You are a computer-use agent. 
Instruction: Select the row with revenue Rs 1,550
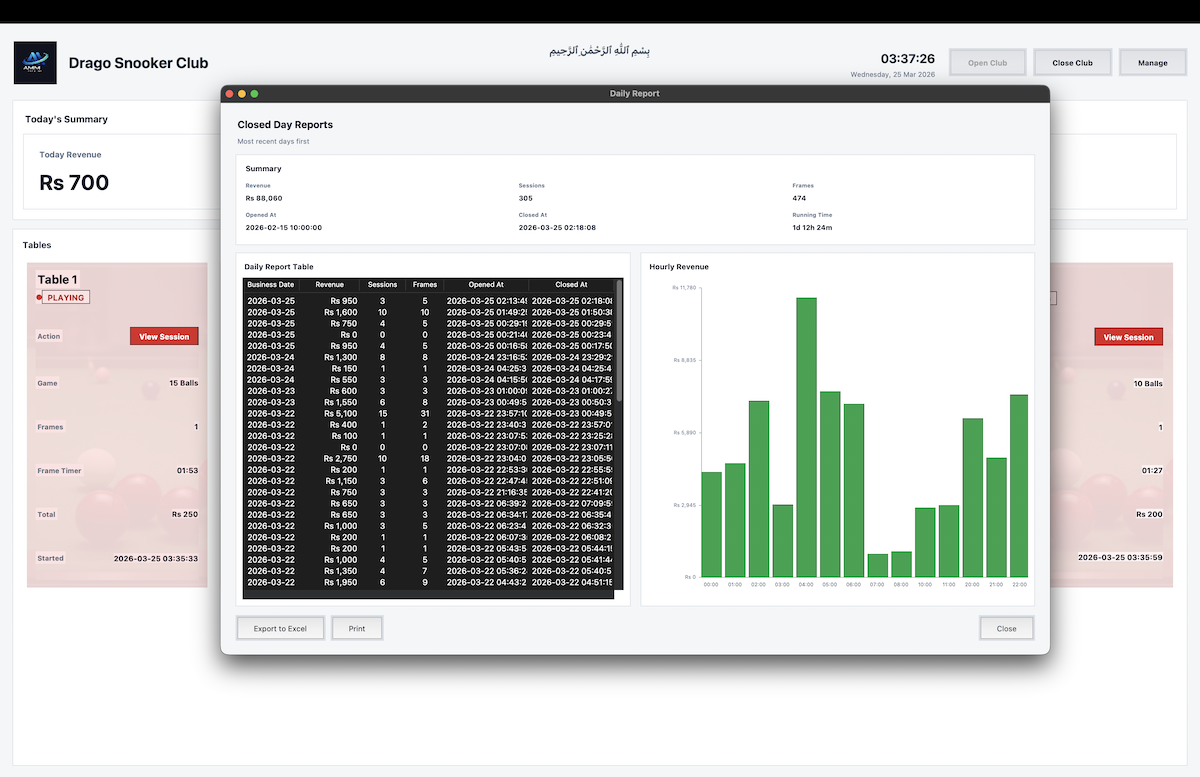[429, 402]
